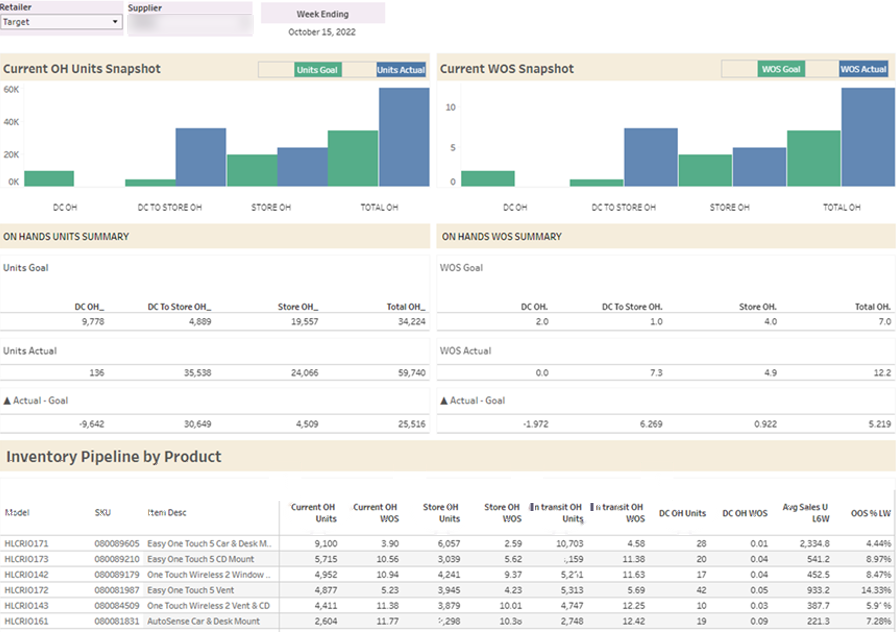Viewport: 896px width, 632px height.
Task: Click the WOS Actual - Goal value -1.972
Action: tap(535, 424)
